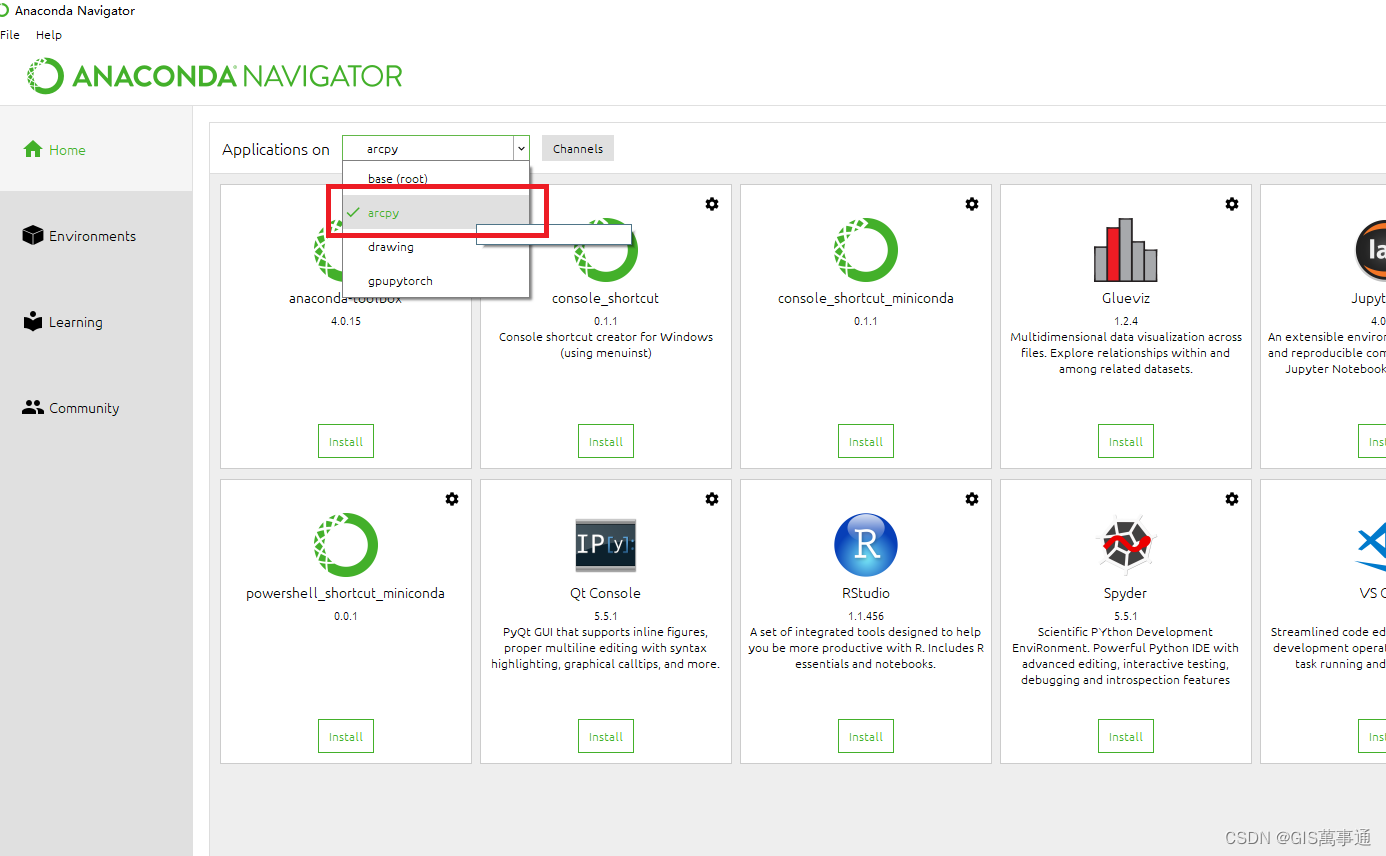Click the RStudio title text
Viewport: 1386px width, 856px height.
tap(866, 593)
